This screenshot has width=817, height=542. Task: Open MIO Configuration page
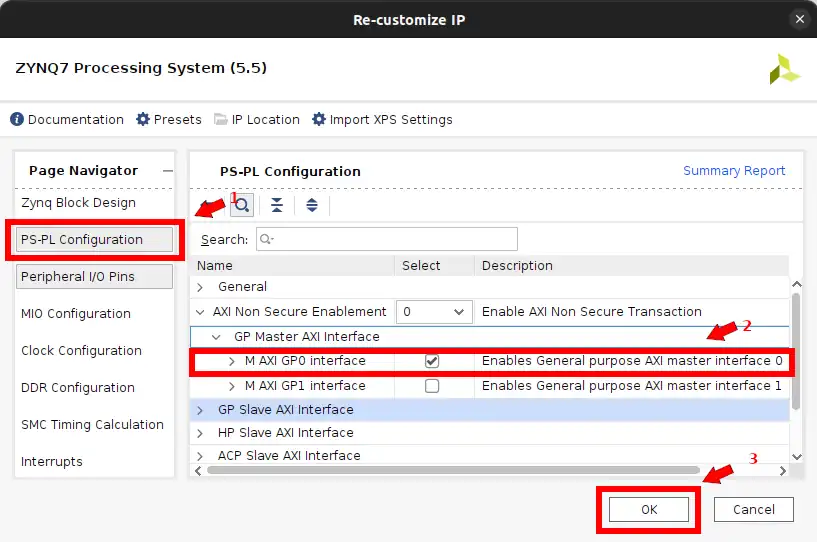pos(76,314)
